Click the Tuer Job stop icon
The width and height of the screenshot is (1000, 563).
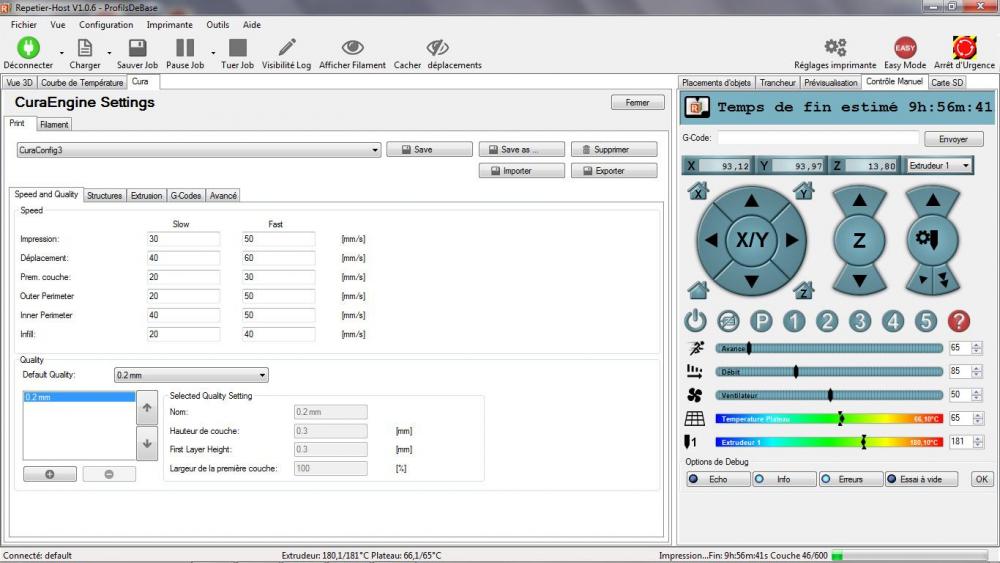(237, 48)
